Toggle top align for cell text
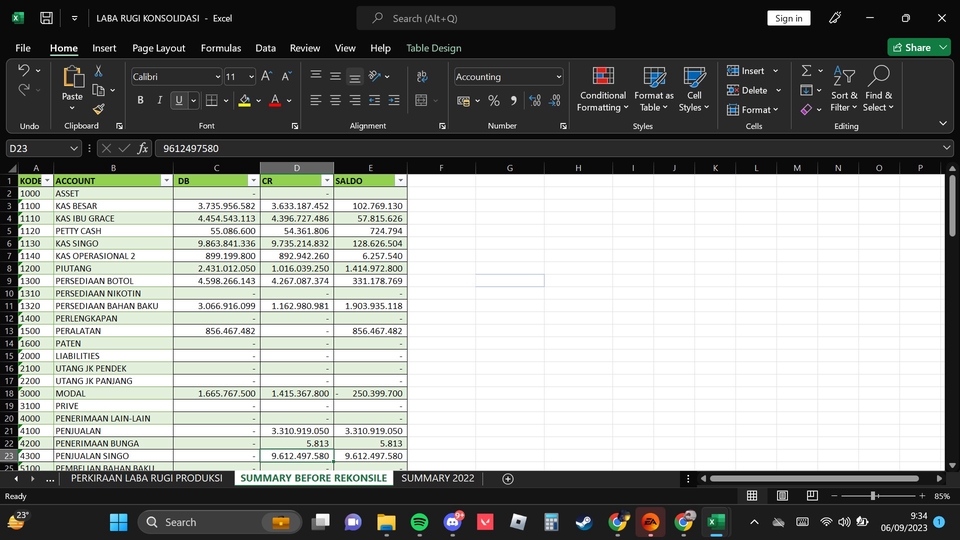The width and height of the screenshot is (960, 540). (x=315, y=77)
